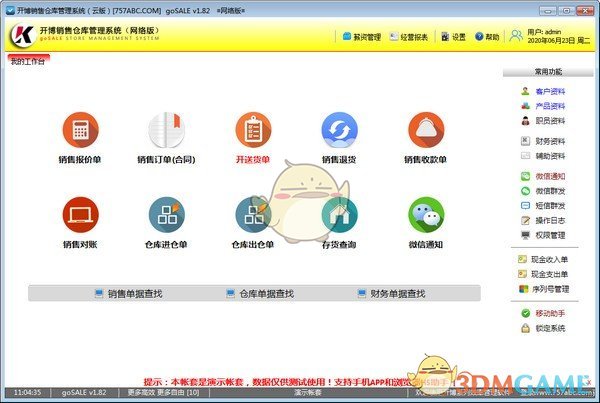Open 经营报表 in the top toolbar
This screenshot has height=403, width=600.
tap(409, 37)
